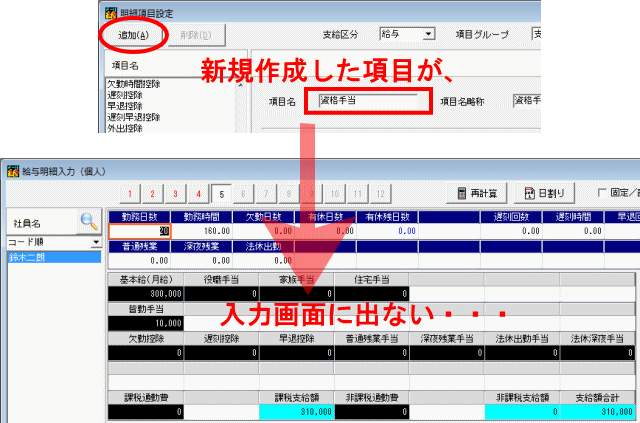Click the 普通残業手当 value field
The image size is (640, 423).
pos(371,353)
